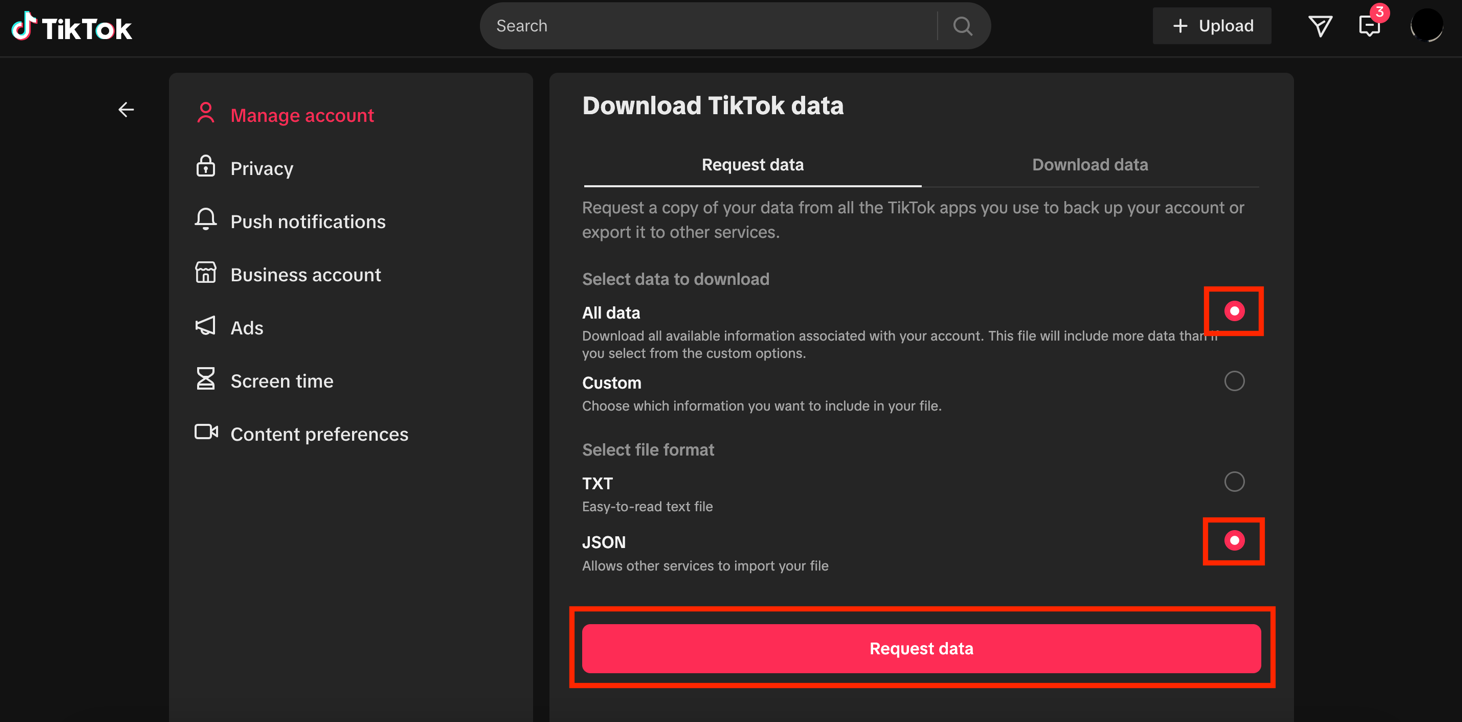The width and height of the screenshot is (1462, 722).
Task: Click the search magnifier icon
Action: click(x=962, y=25)
